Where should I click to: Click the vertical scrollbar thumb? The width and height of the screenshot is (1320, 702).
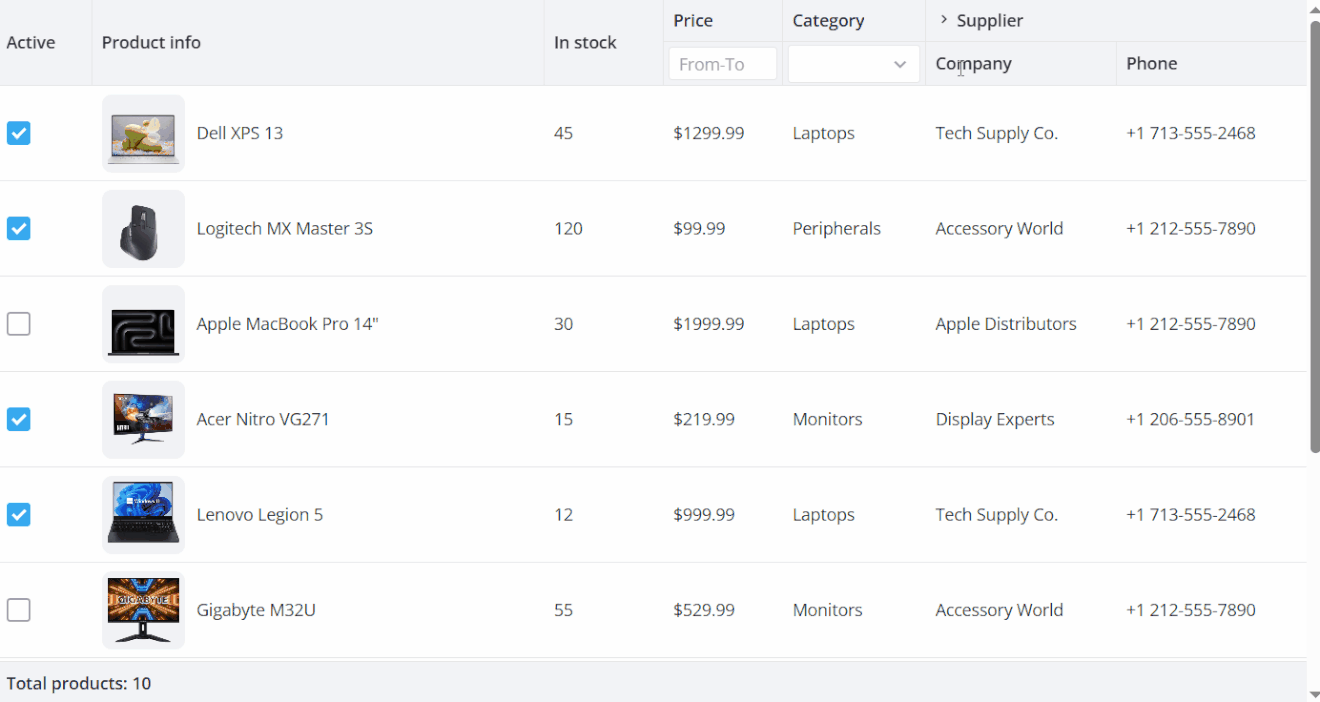point(1314,235)
